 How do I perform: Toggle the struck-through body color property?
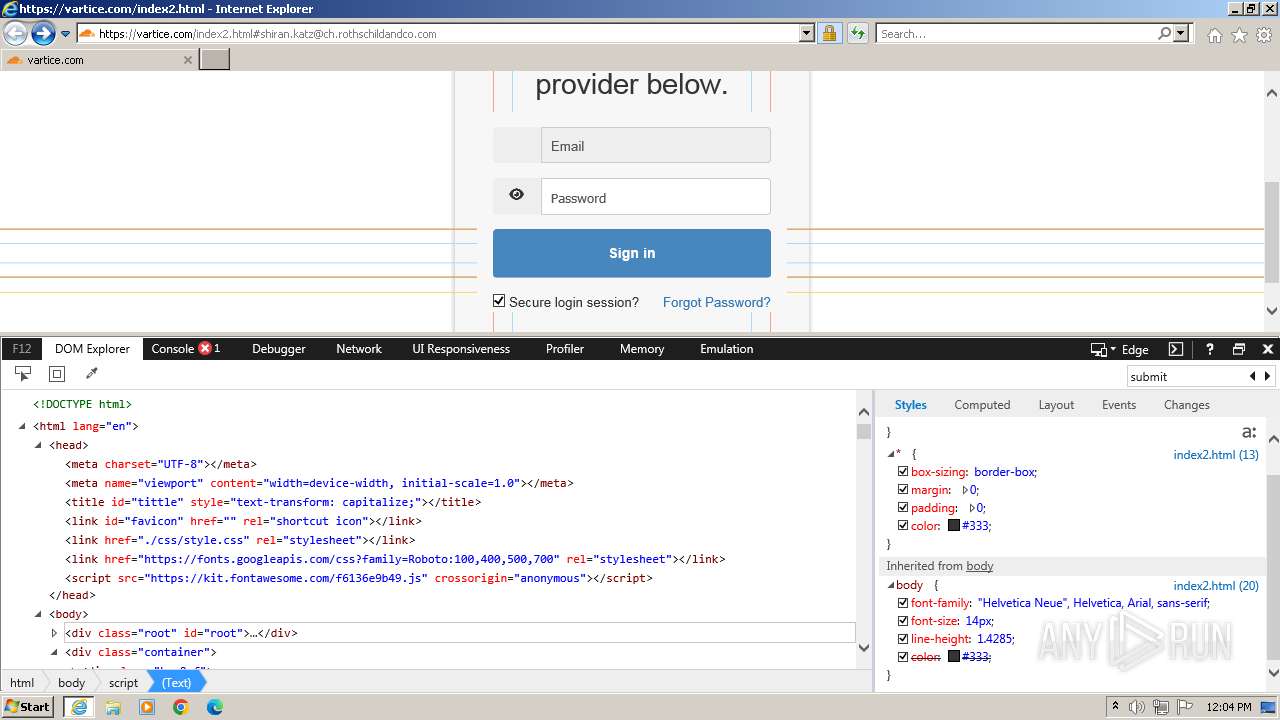(903, 657)
